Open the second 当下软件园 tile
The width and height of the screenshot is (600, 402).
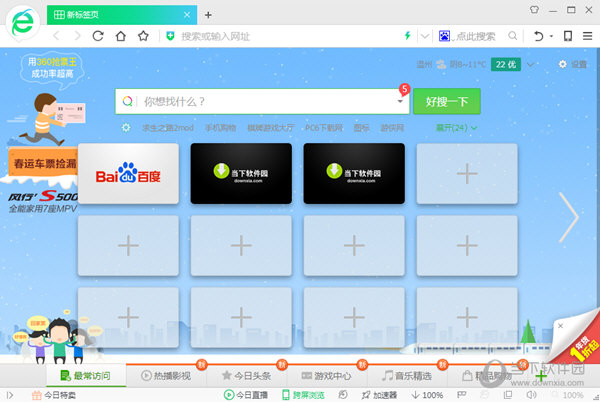354,174
